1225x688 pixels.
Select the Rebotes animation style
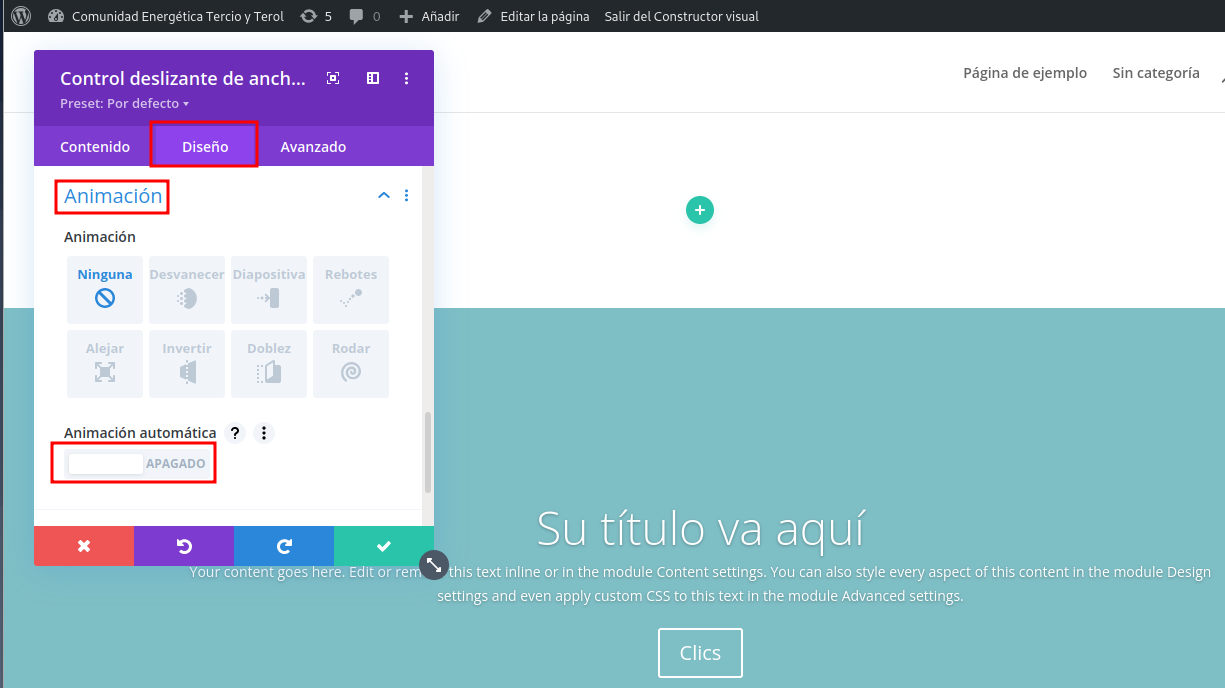pos(351,289)
